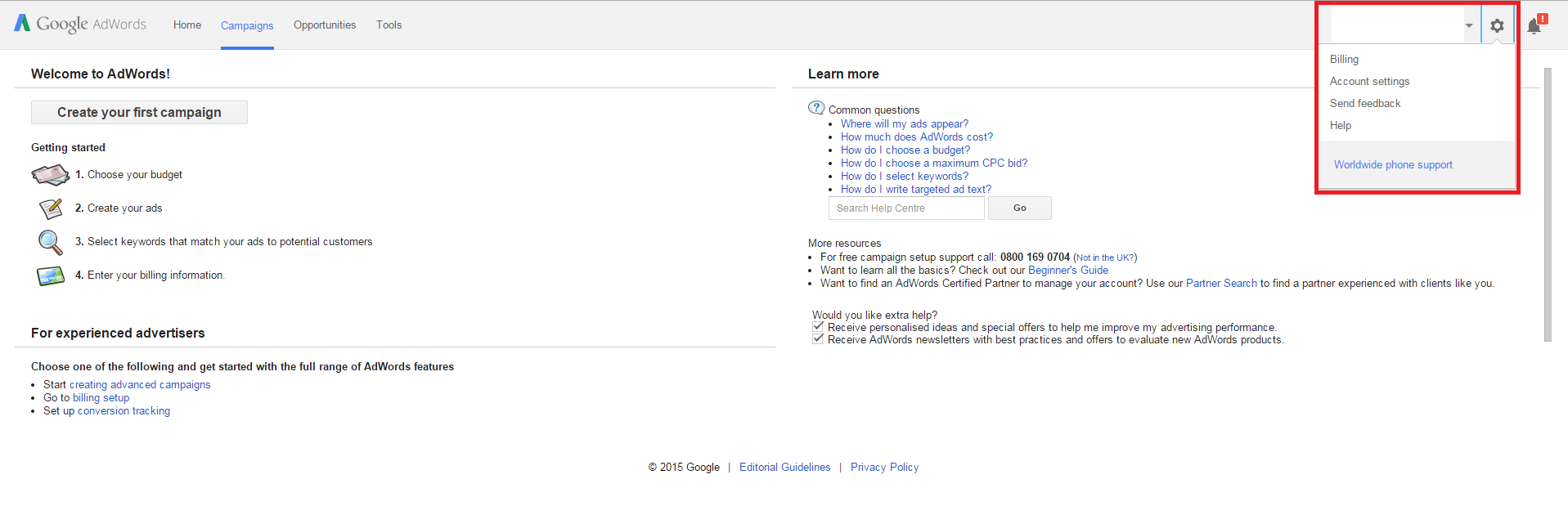Image resolution: width=1568 pixels, height=524 pixels.
Task: Go to the Home tab
Action: coord(187,25)
